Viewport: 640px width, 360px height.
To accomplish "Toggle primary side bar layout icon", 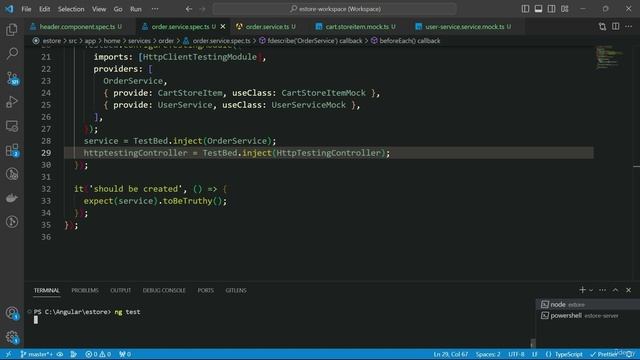I will (525, 9).
